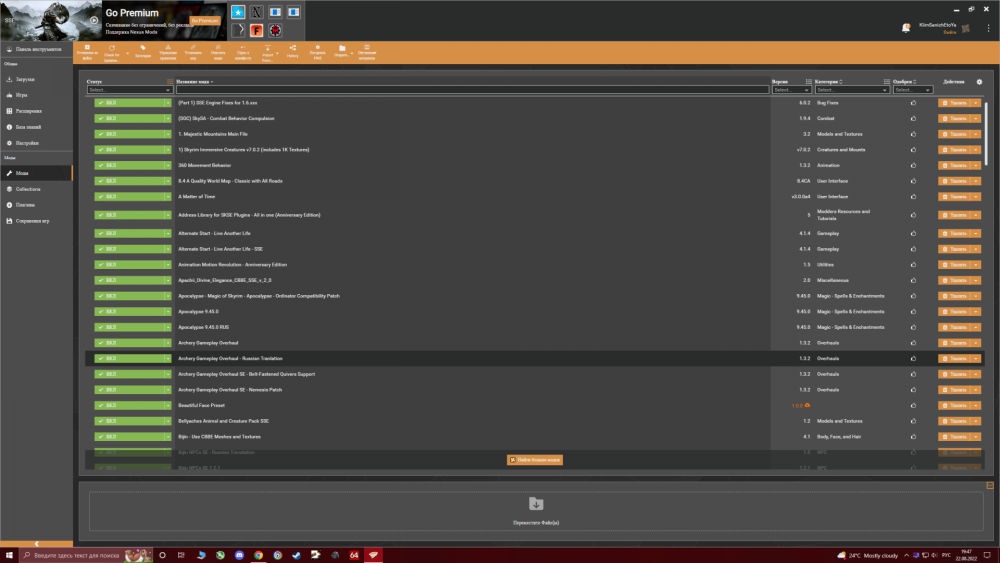Expand Check for Updates dropdown arrow
Screen dimensions: 1000x563
pyautogui.click(x=128, y=54)
